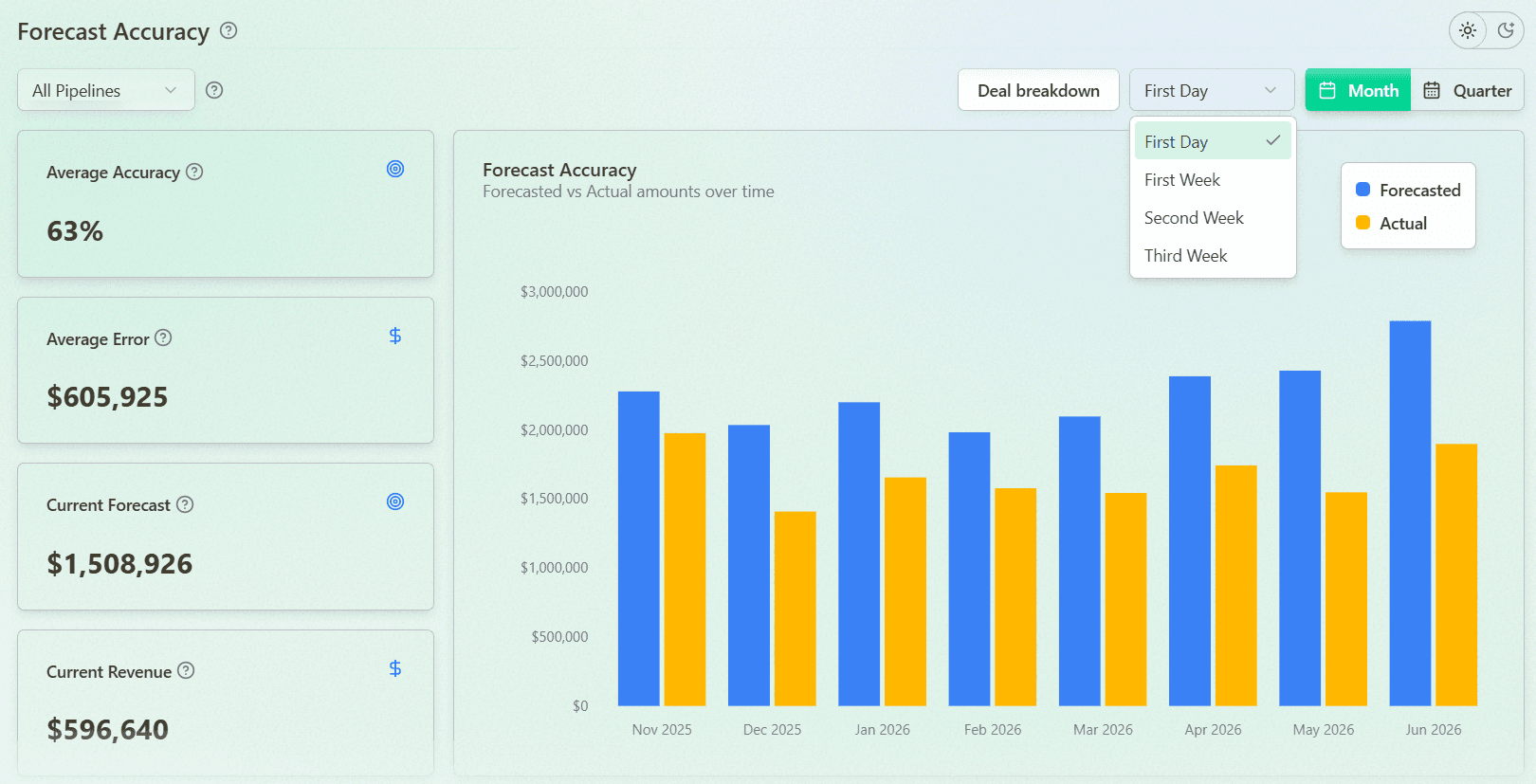Click the blue Forecasted bar for Nov 2025

pos(639,549)
